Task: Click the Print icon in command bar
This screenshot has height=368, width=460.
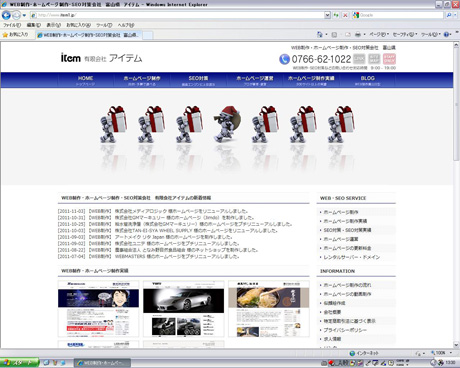Action: point(358,34)
